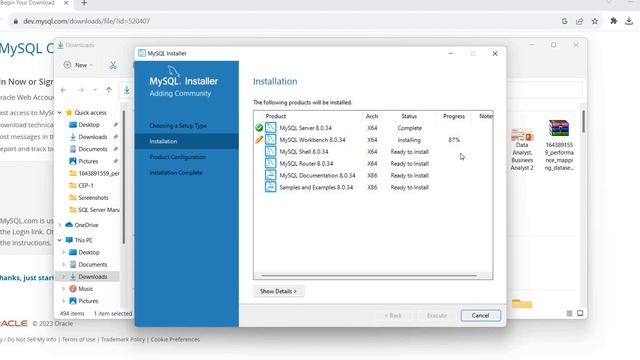This screenshot has width=640, height=360.
Task: Click the Execute button in installer
Action: [437, 315]
